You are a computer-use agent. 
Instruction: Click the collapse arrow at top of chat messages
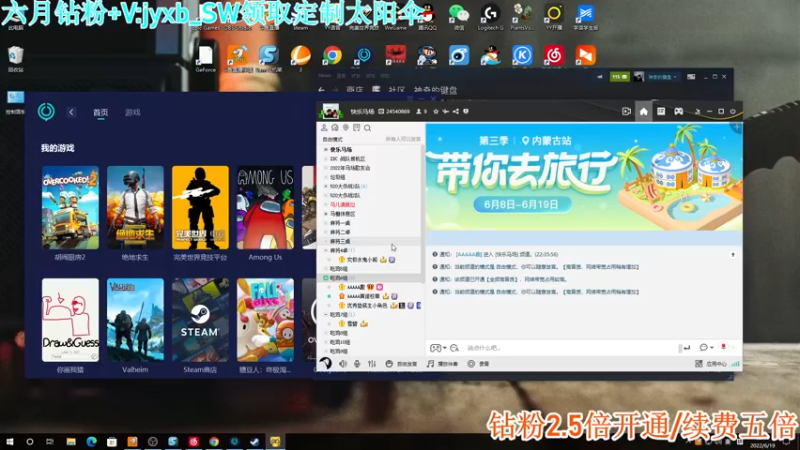(x=733, y=255)
